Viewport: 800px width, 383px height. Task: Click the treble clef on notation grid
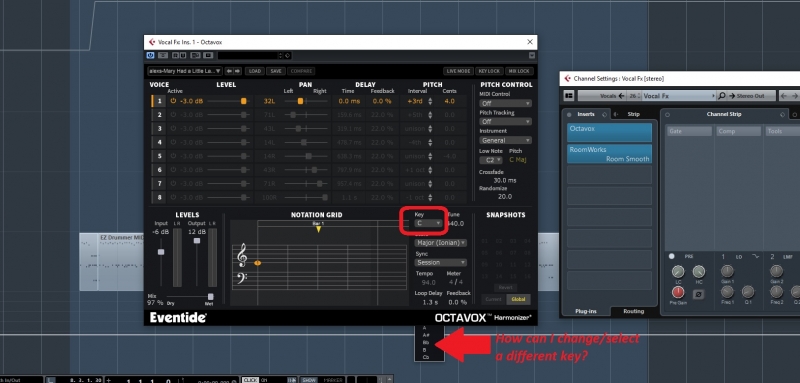tap(242, 255)
